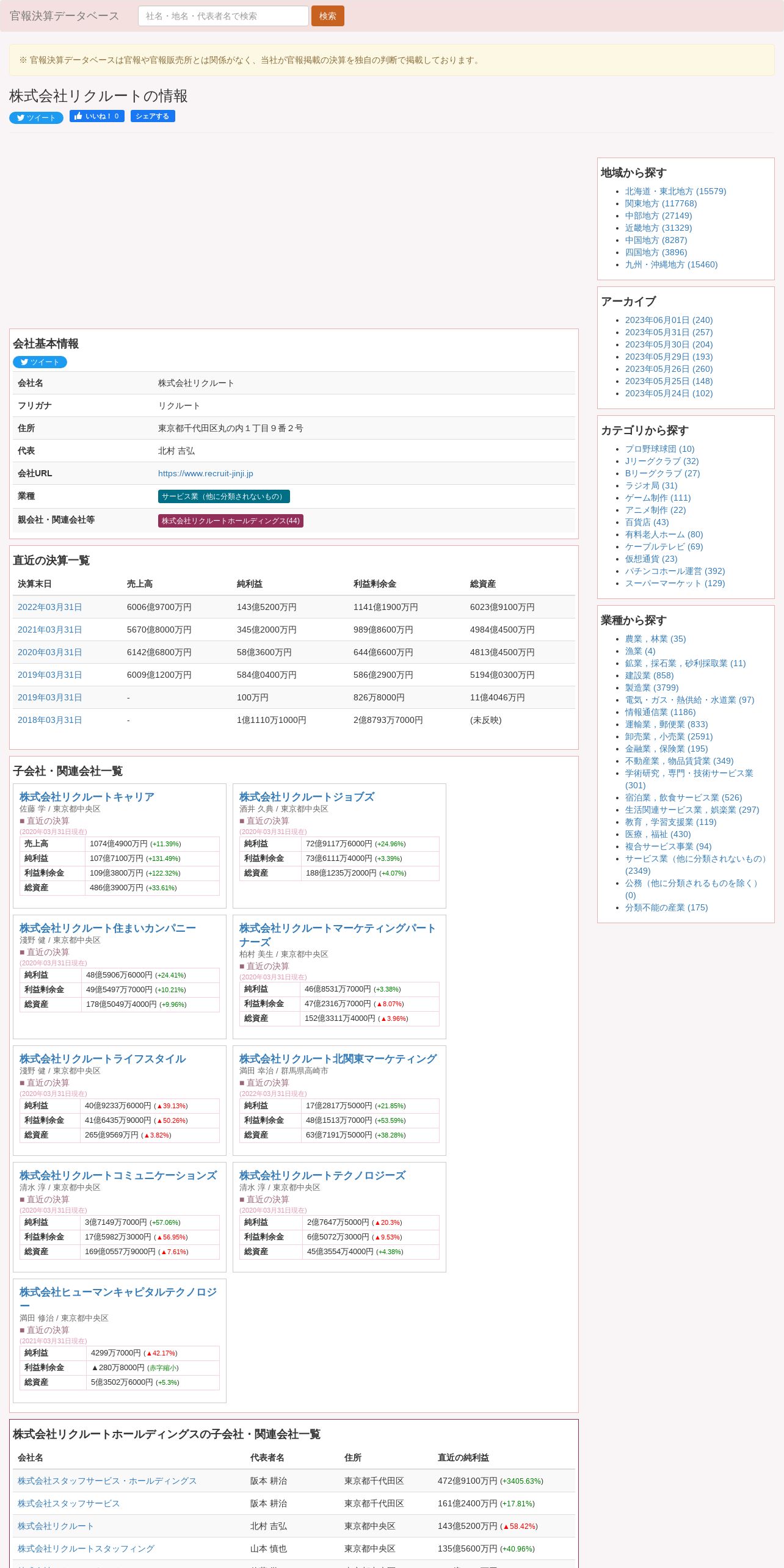Open 卸売業，小売業 industry link
The width and height of the screenshot is (784, 1568).
[x=669, y=736]
